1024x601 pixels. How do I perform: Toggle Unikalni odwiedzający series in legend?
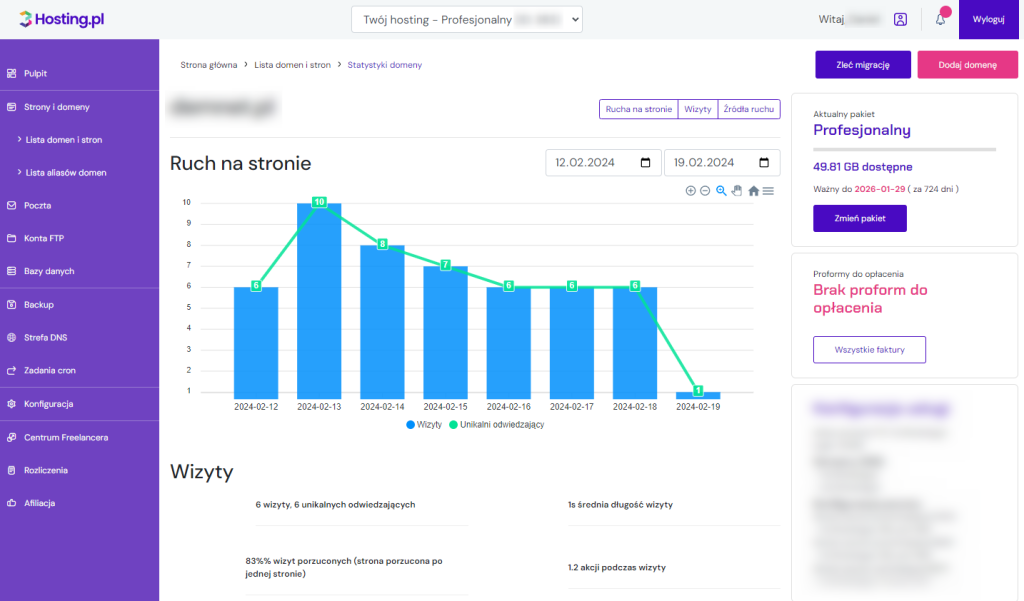pos(494,425)
